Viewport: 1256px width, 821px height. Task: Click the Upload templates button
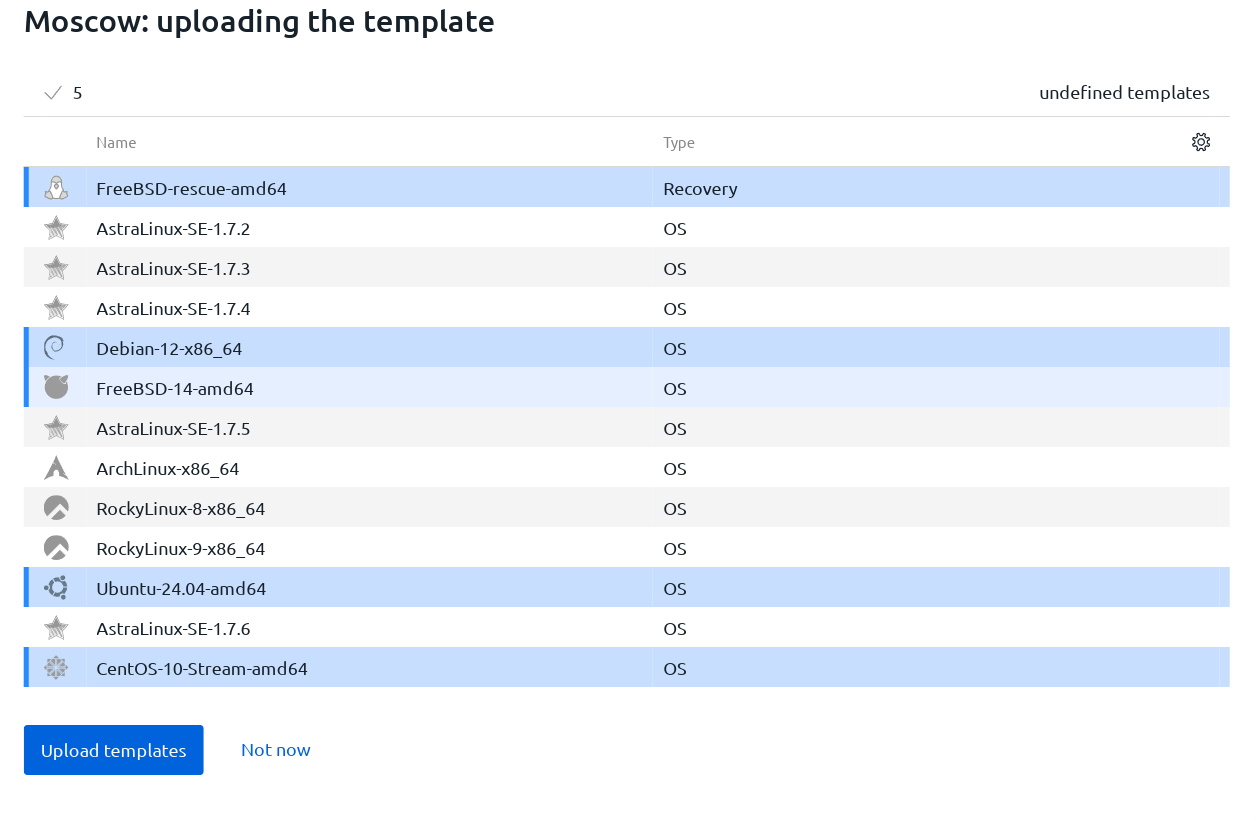pos(113,750)
